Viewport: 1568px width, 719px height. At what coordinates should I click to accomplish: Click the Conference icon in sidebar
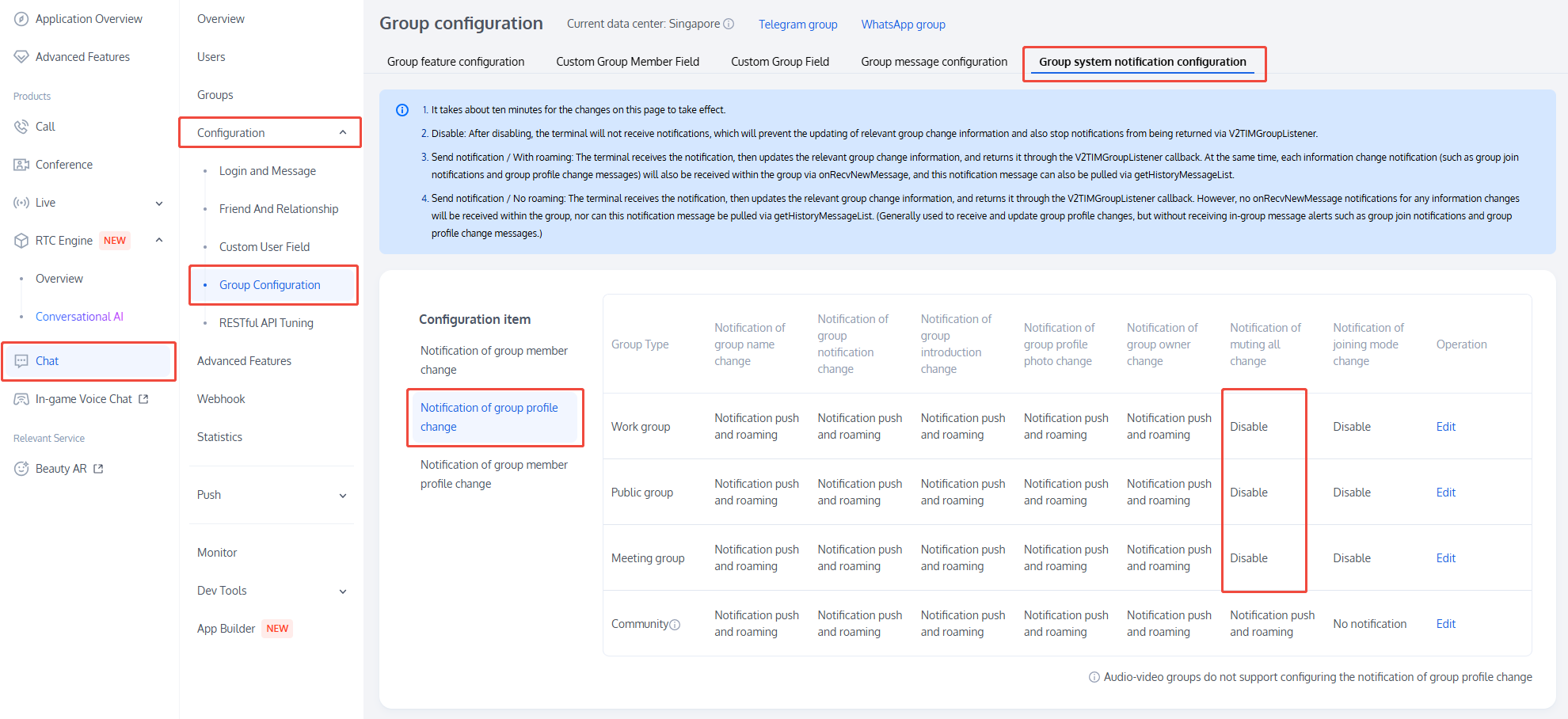click(x=21, y=165)
